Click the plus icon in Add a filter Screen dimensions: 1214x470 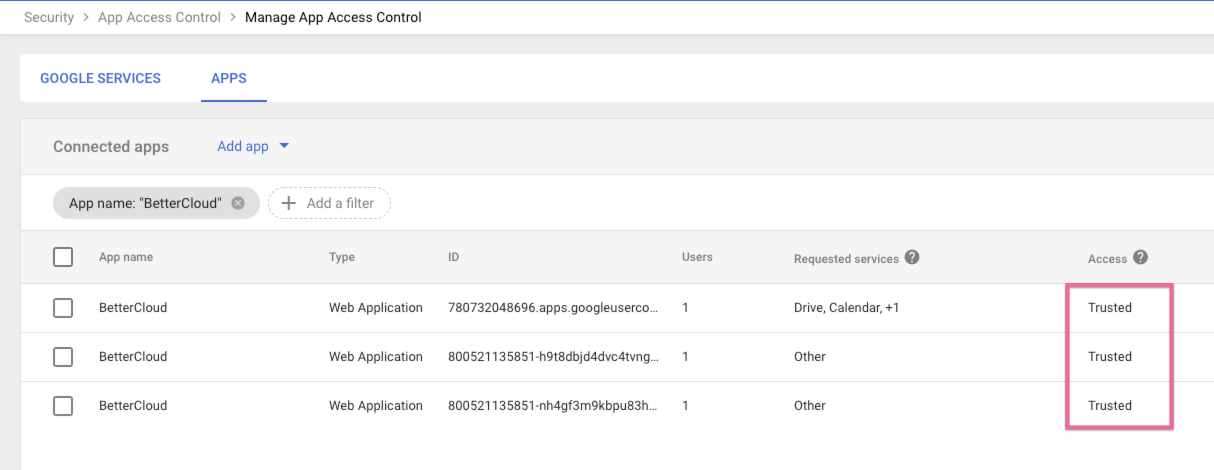[x=289, y=203]
